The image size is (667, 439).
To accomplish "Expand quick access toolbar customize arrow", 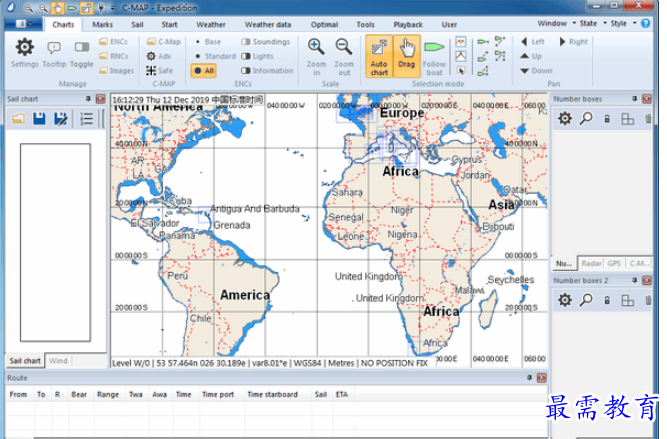I will pos(113,8).
